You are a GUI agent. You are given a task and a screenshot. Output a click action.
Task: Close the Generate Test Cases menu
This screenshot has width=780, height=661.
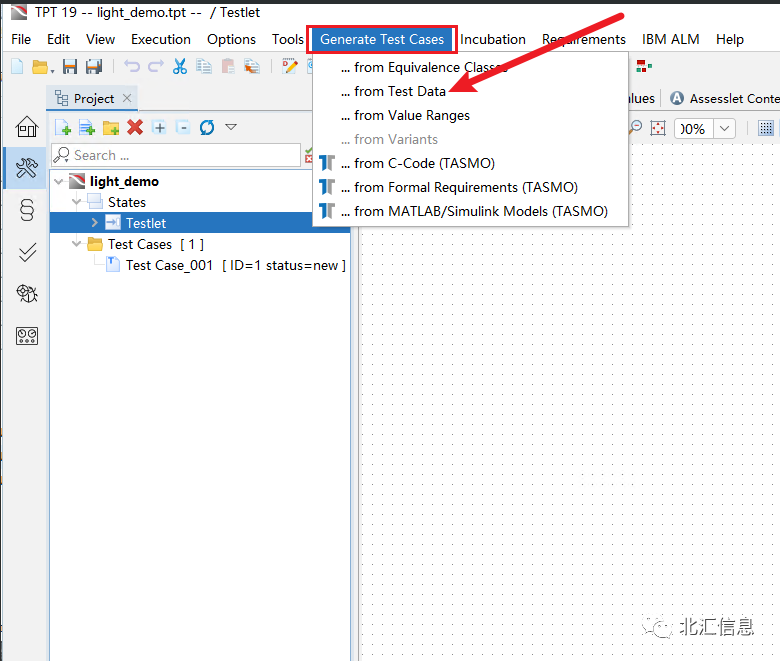coord(382,39)
